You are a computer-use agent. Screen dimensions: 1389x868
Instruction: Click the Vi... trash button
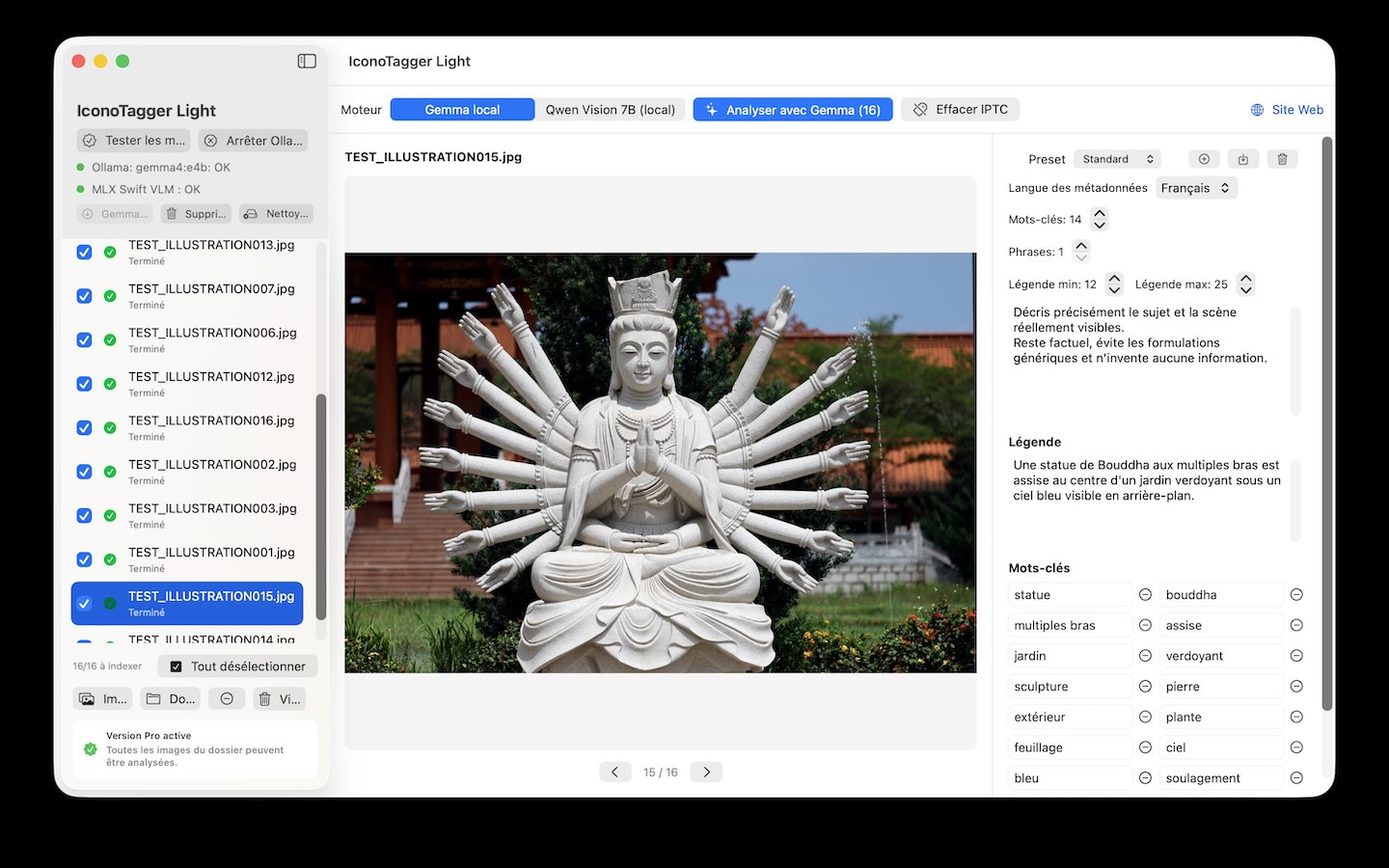click(x=280, y=699)
